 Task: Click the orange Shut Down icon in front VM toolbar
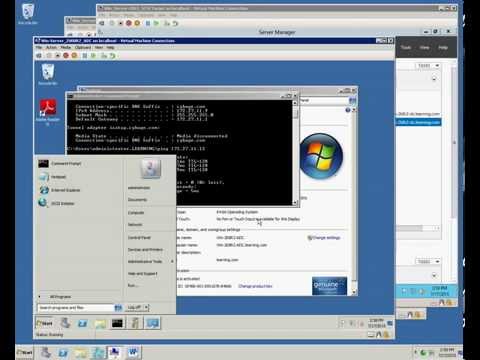(x=74, y=56)
